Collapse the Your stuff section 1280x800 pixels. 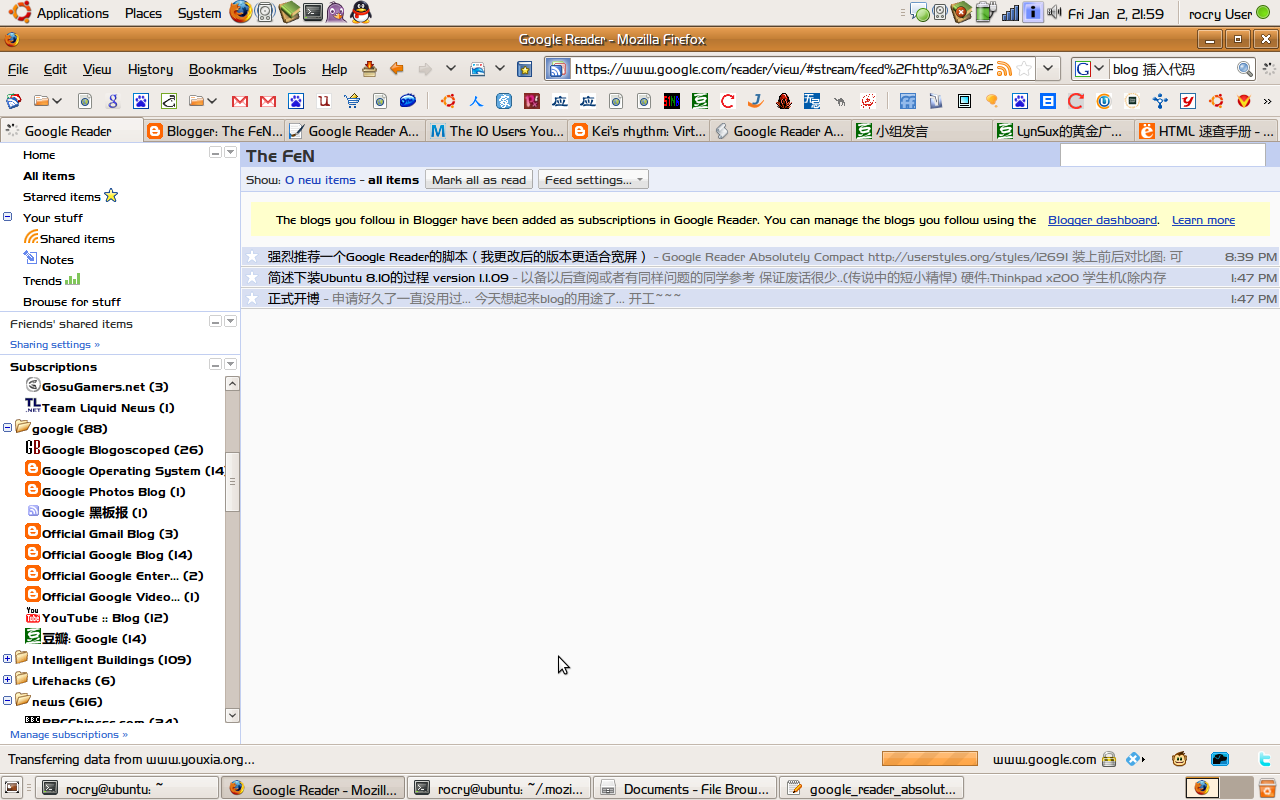coord(8,217)
